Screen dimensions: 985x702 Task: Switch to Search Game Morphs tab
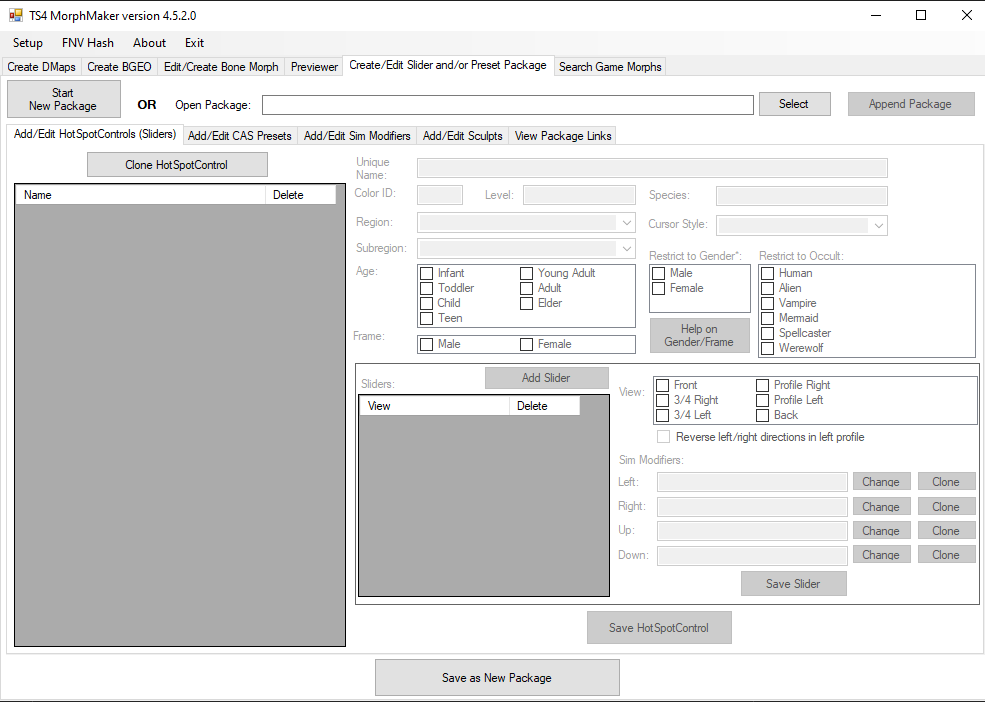(610, 67)
